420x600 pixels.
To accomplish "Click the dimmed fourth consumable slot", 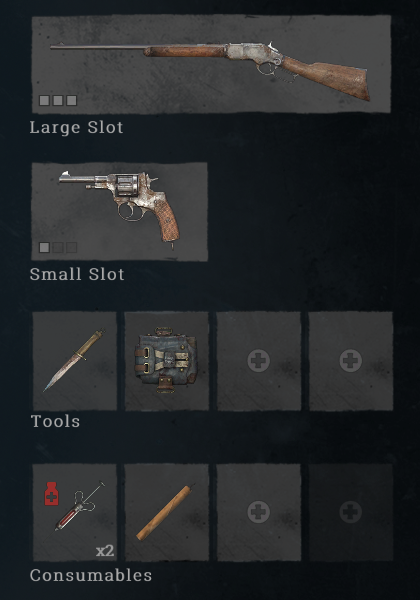I will (351, 512).
